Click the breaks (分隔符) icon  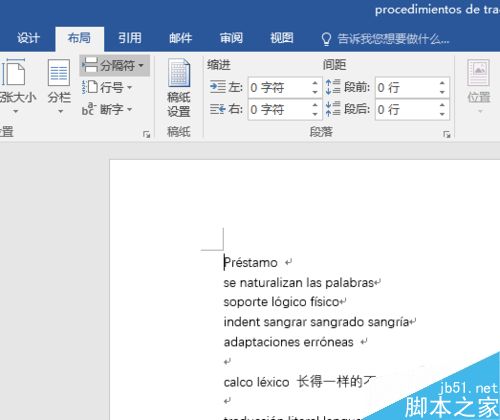point(90,65)
